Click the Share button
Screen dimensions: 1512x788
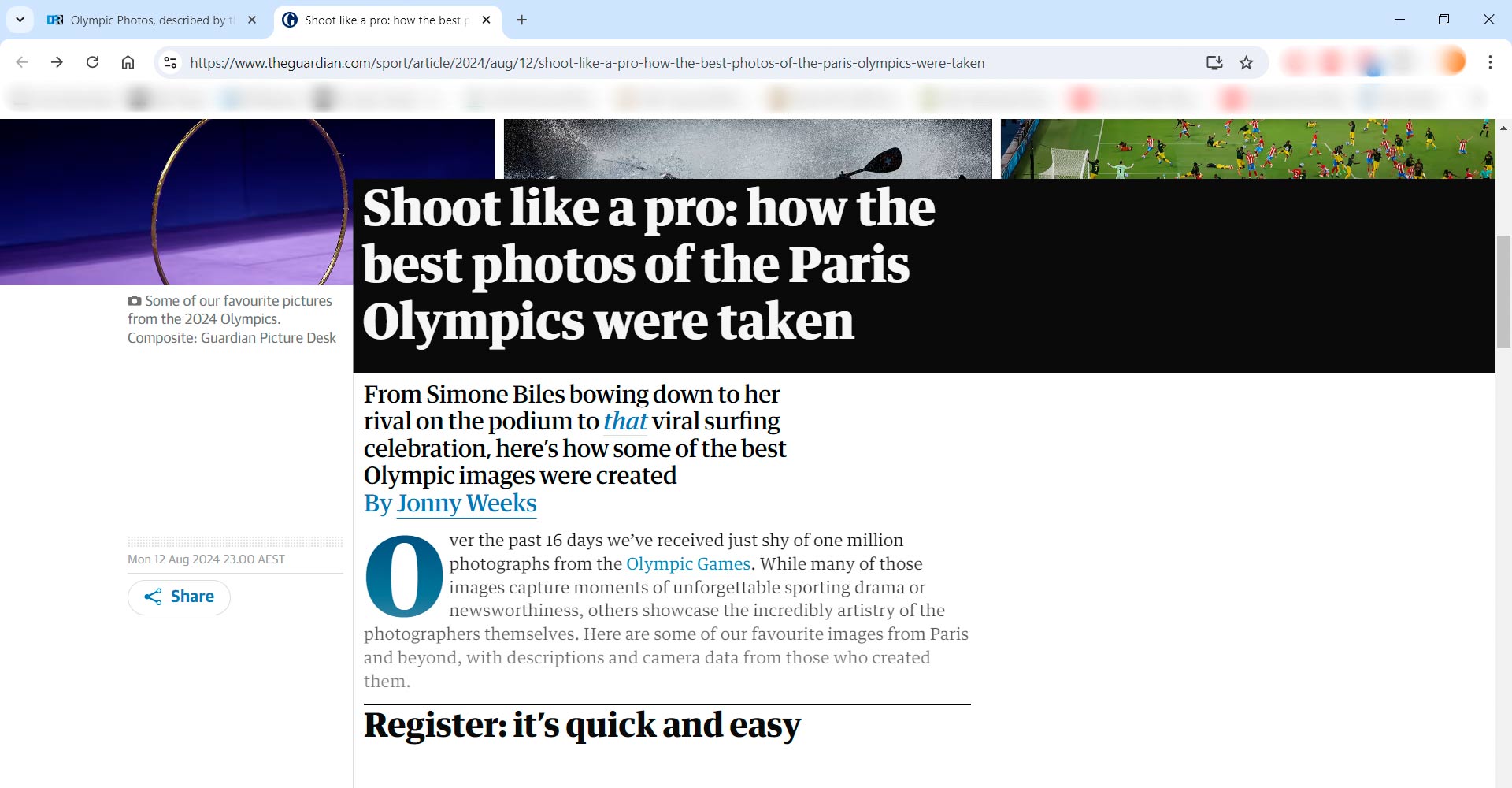179,597
